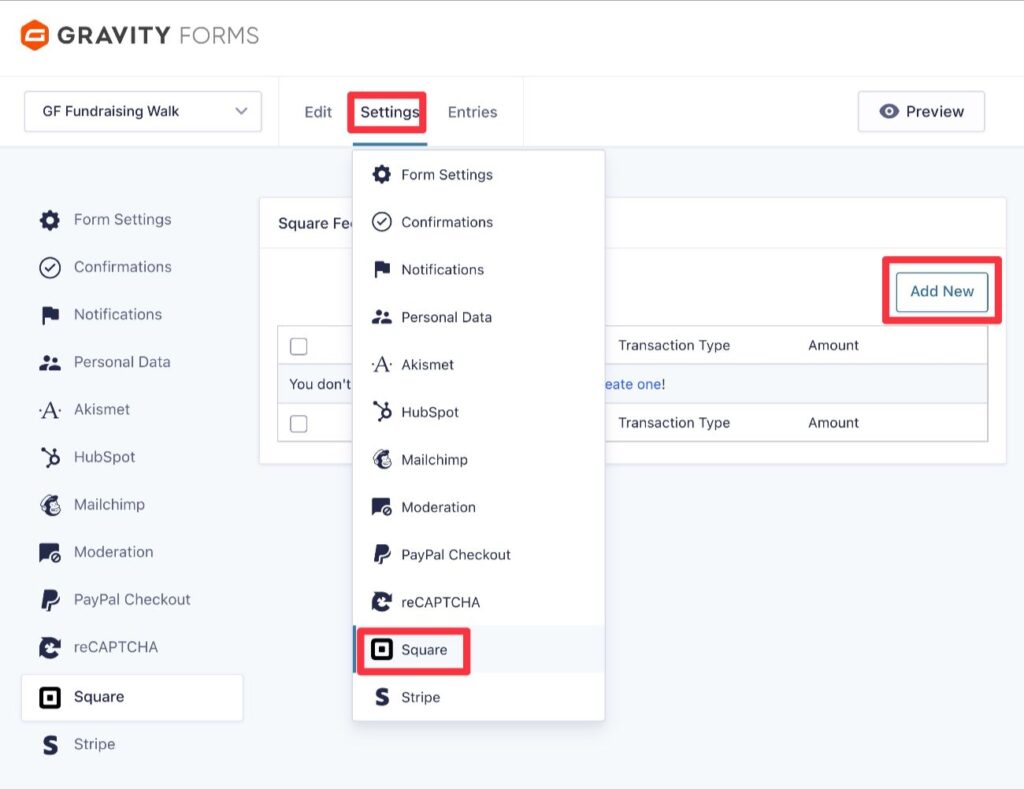Open Confirmations text in left sidebar
The image size is (1024, 789).
tap(123, 266)
